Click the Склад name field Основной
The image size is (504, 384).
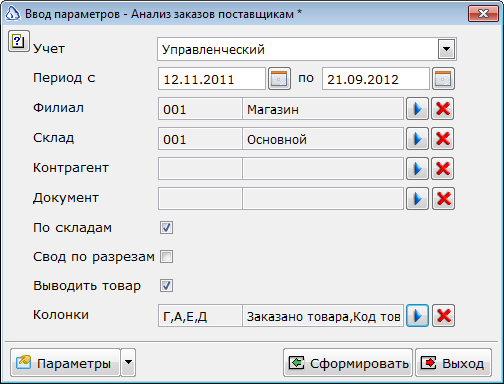coord(323,139)
